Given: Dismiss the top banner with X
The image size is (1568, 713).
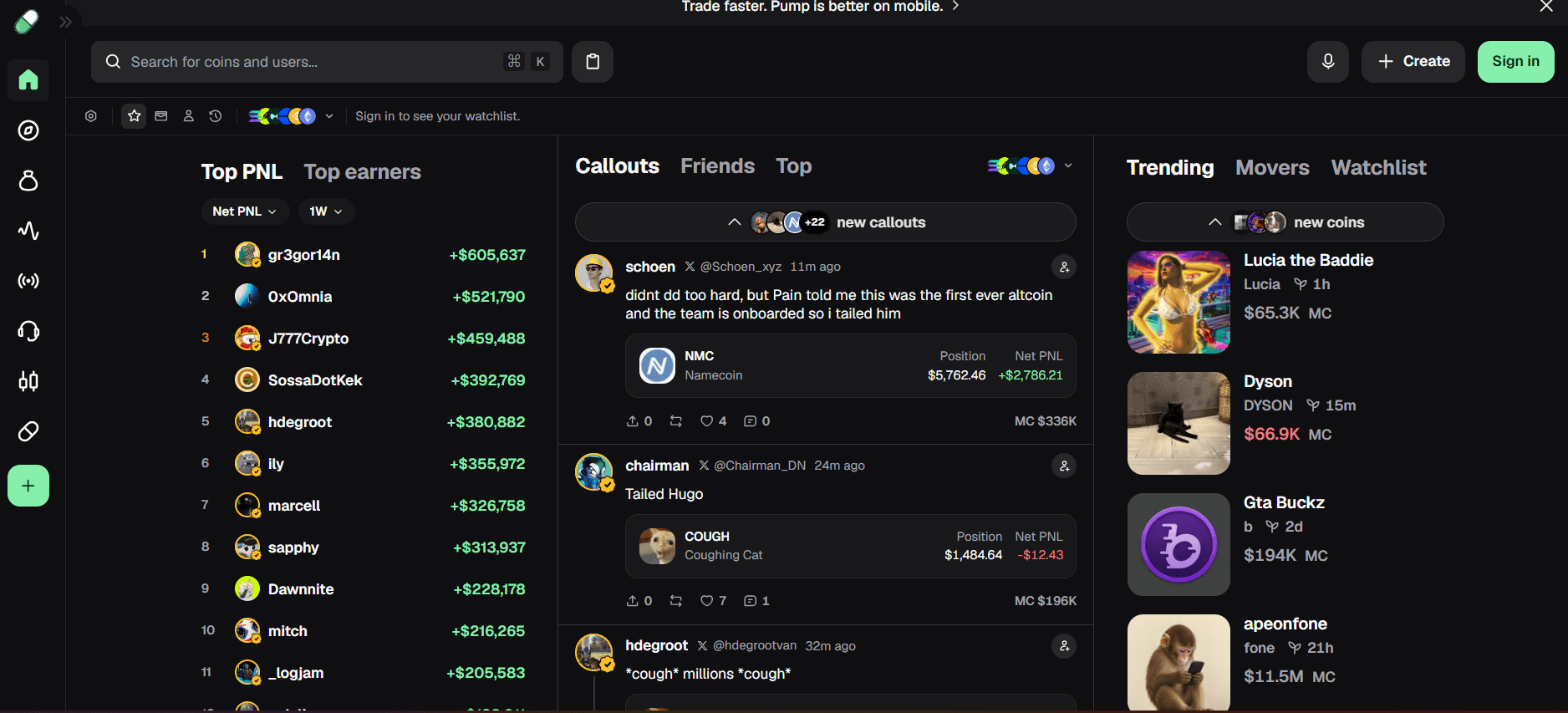Looking at the screenshot, I should click(1545, 7).
